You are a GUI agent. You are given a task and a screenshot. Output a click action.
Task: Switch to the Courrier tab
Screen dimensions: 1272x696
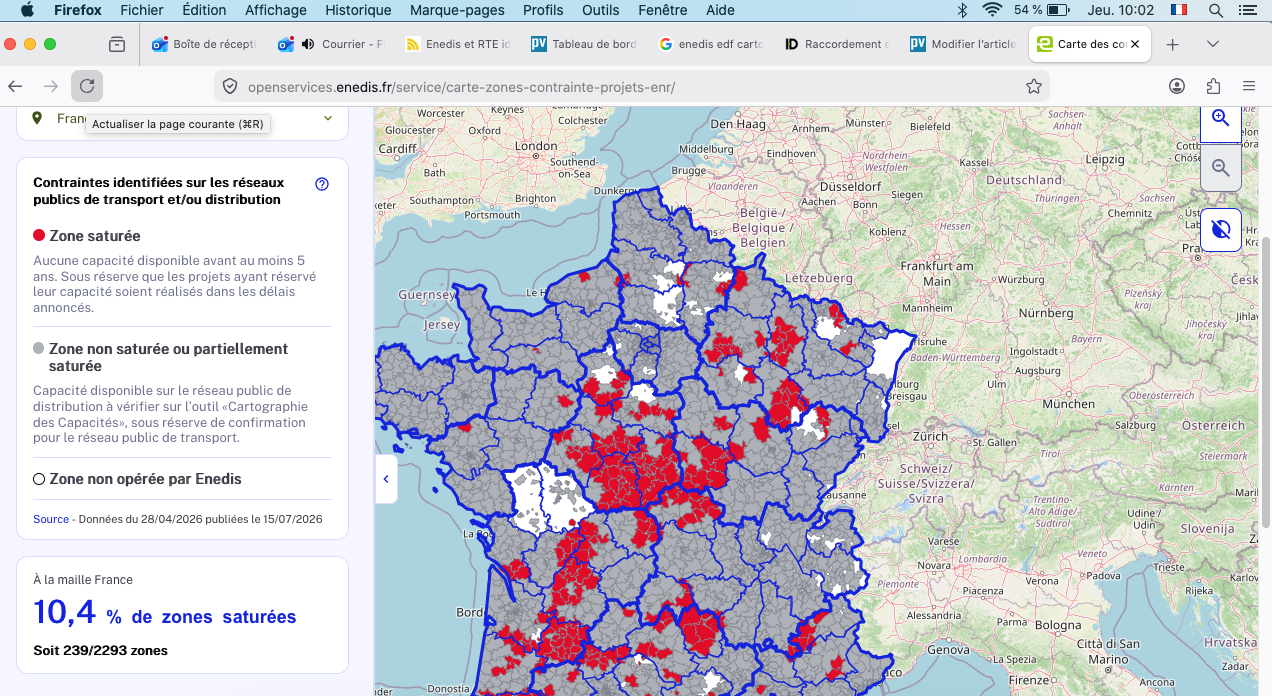click(331, 44)
